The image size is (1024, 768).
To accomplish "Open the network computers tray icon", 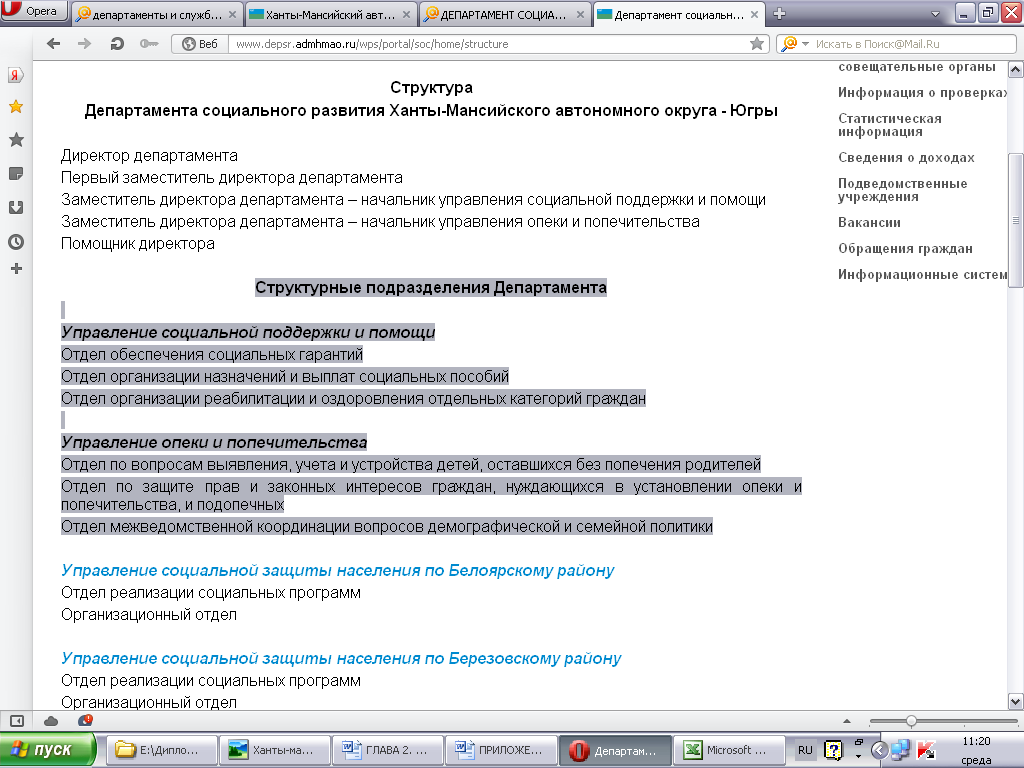I will [x=900, y=750].
